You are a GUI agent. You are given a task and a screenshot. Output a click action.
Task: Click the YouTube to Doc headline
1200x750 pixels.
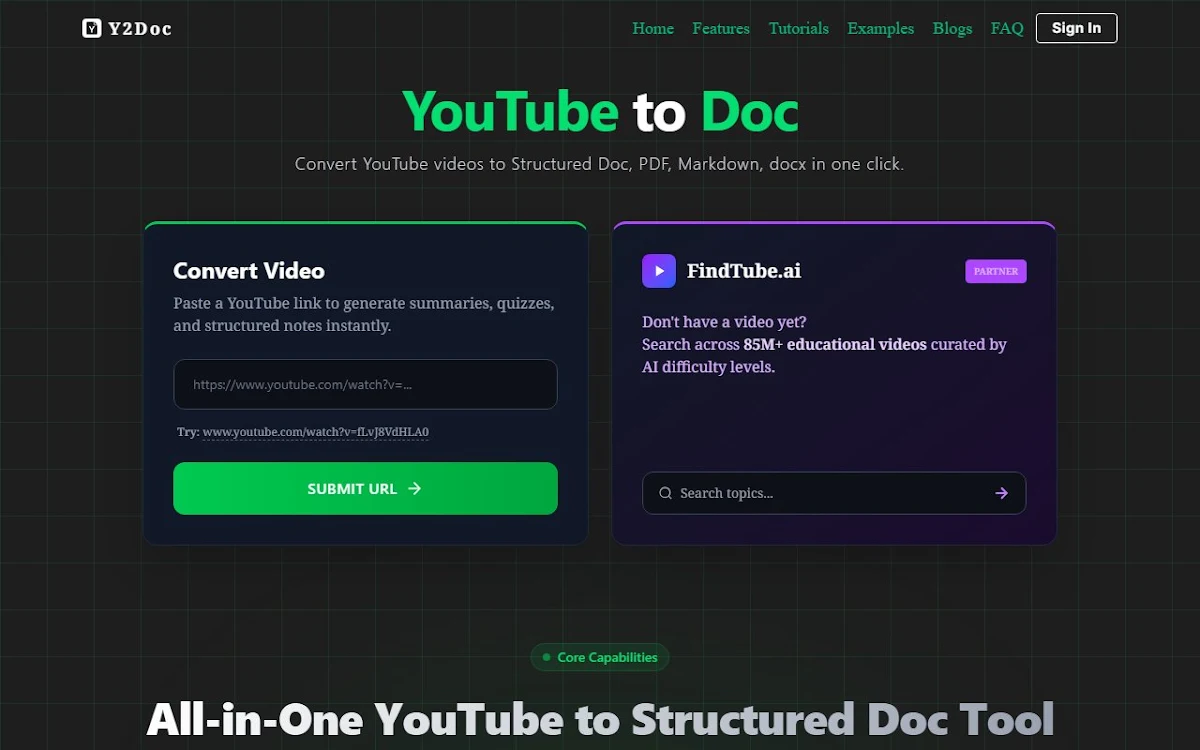click(600, 111)
